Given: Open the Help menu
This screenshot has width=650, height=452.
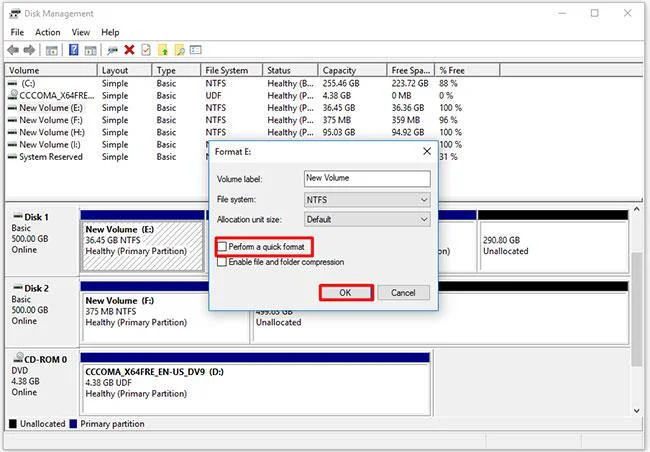Looking at the screenshot, I should tap(110, 32).
